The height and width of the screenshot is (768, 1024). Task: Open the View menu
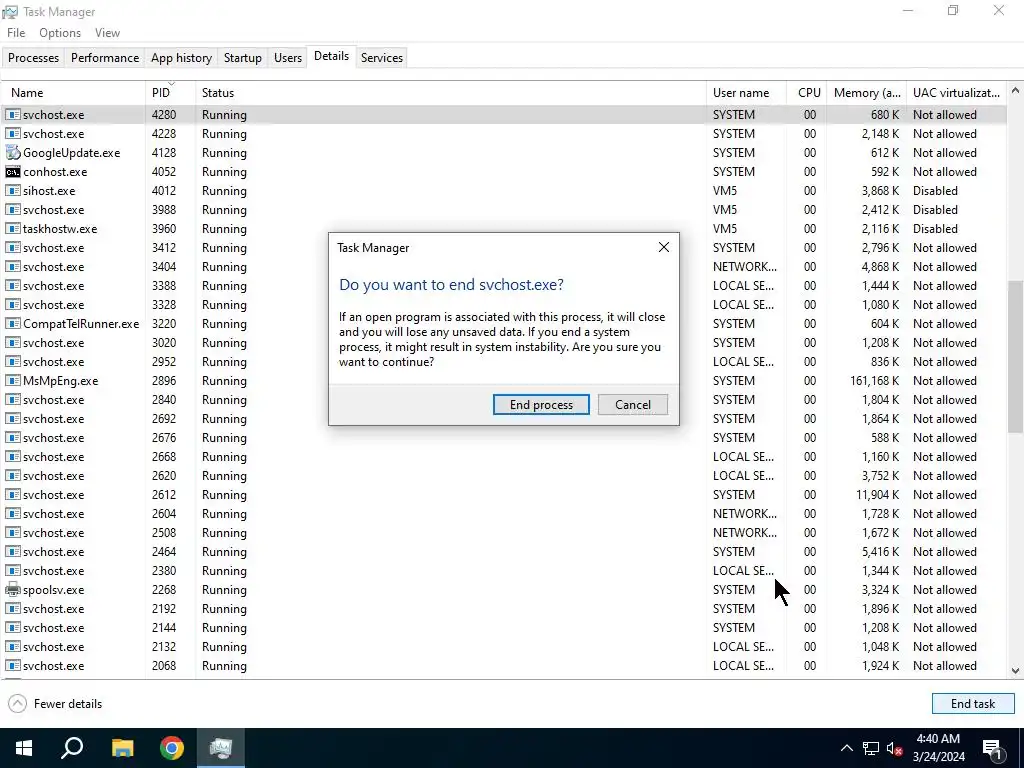(x=107, y=33)
